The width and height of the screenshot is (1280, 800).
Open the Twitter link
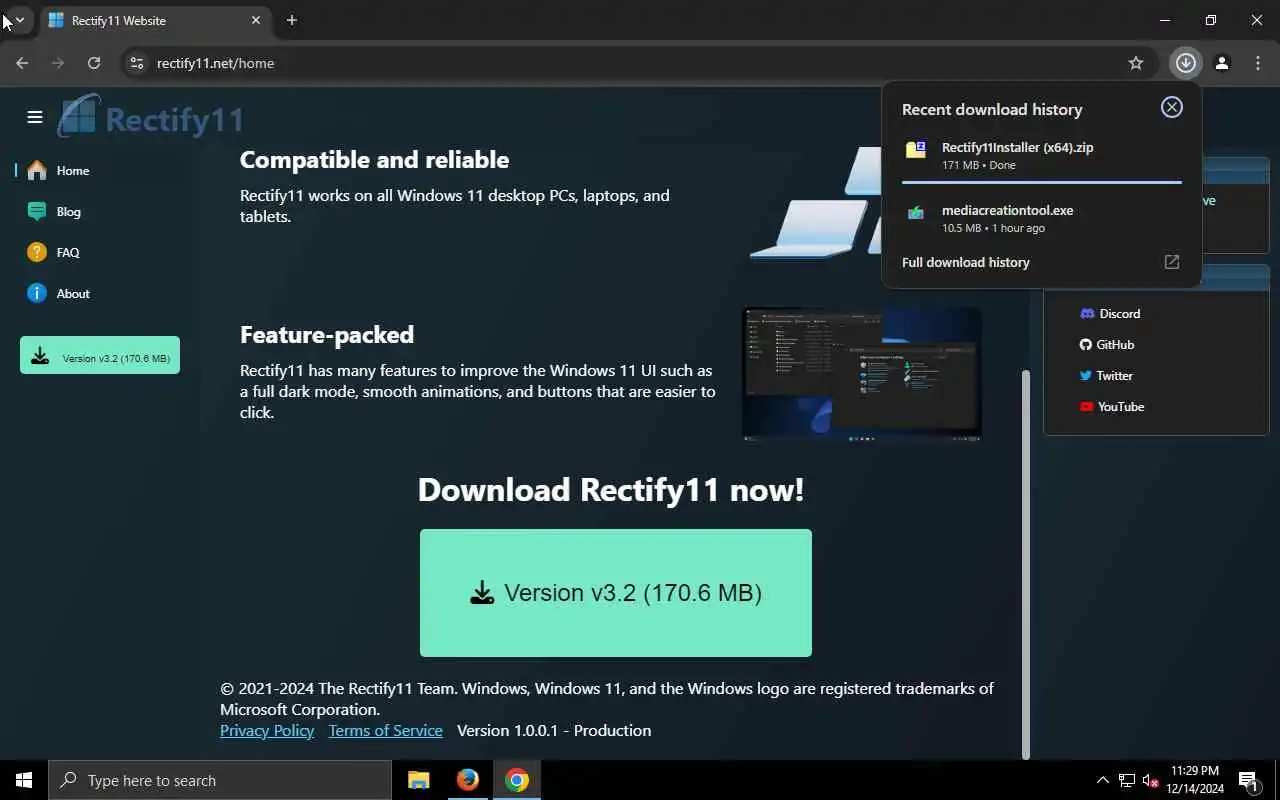1106,376
